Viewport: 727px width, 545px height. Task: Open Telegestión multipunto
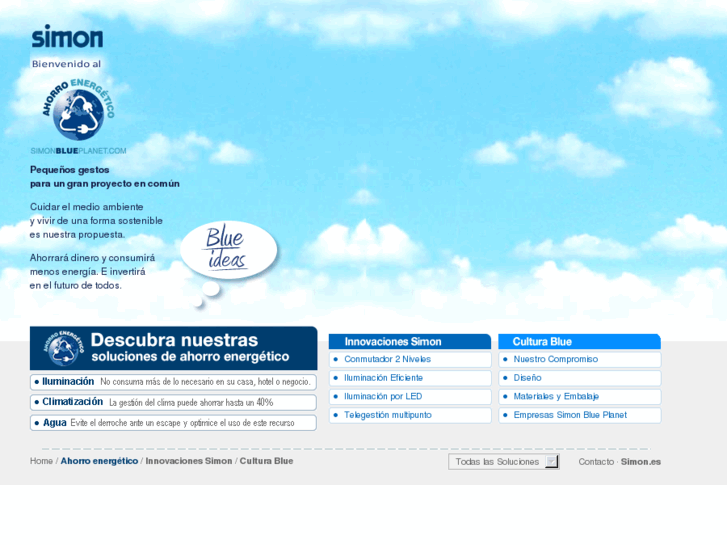coord(410,415)
